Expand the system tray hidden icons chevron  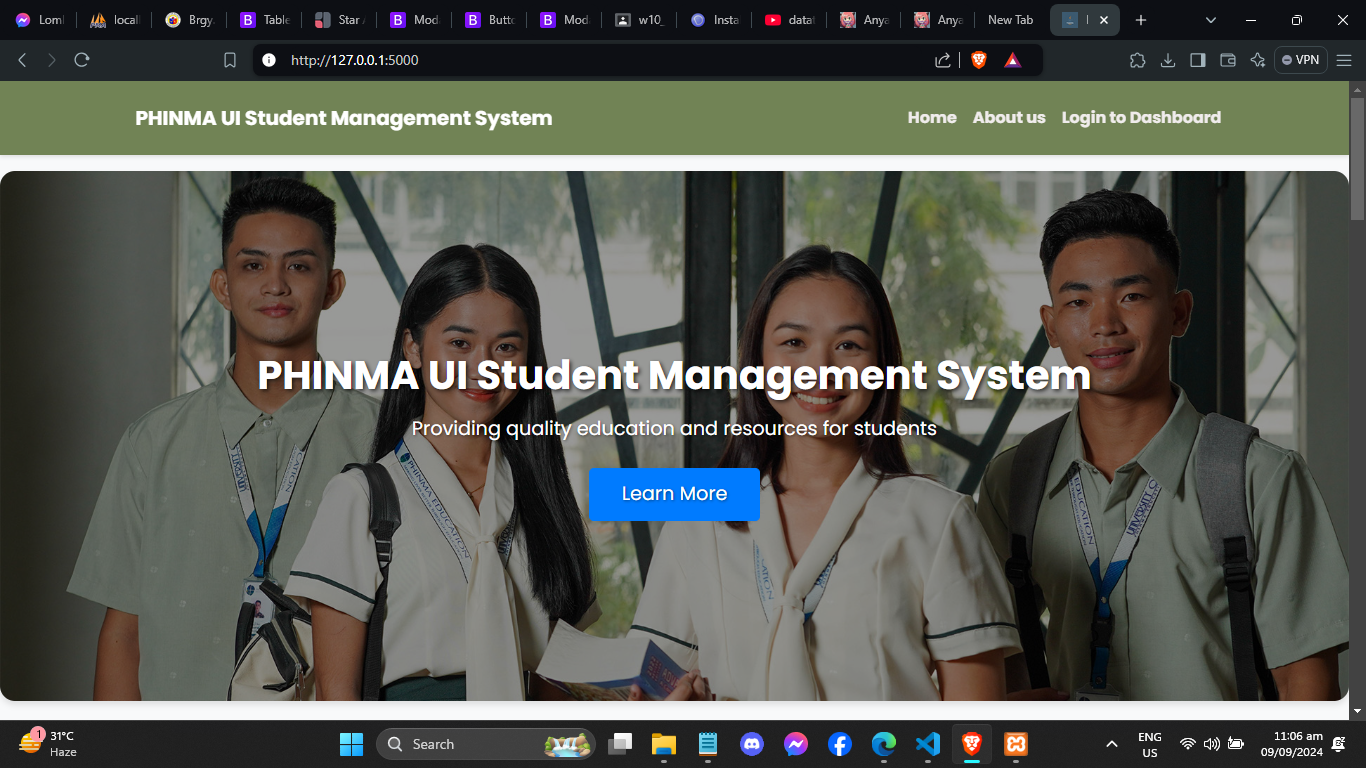pyautogui.click(x=1111, y=744)
